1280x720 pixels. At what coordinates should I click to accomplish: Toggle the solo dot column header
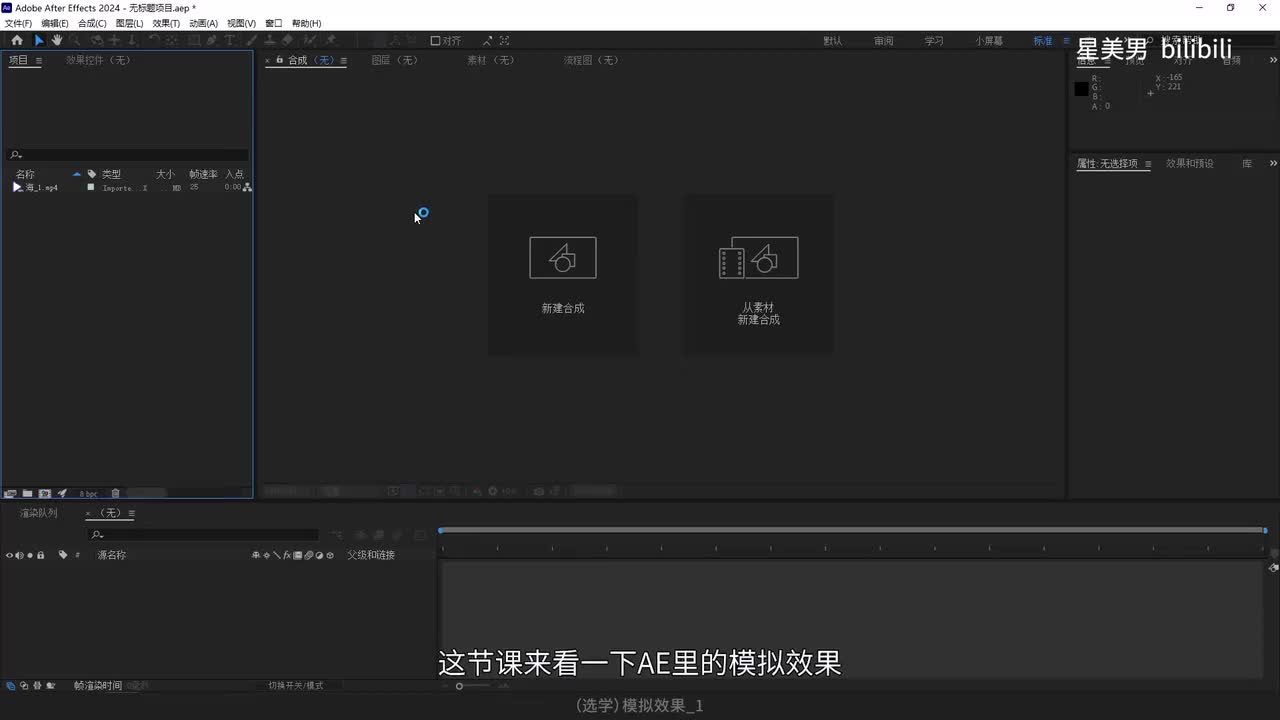pos(30,555)
